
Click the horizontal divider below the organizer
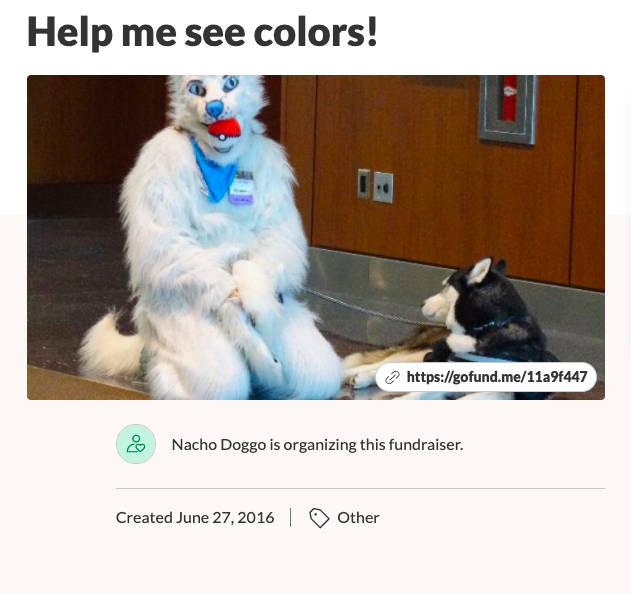pos(360,489)
